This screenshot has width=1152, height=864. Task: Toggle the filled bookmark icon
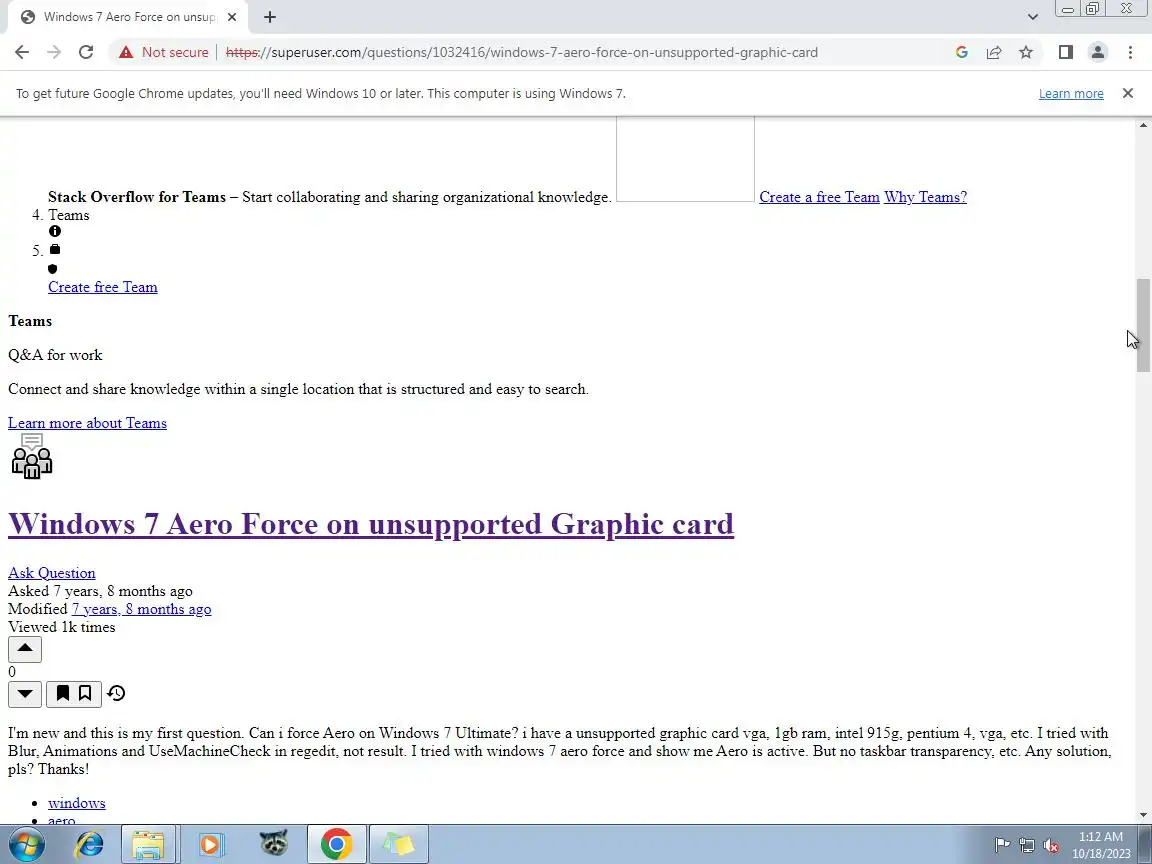[63, 694]
